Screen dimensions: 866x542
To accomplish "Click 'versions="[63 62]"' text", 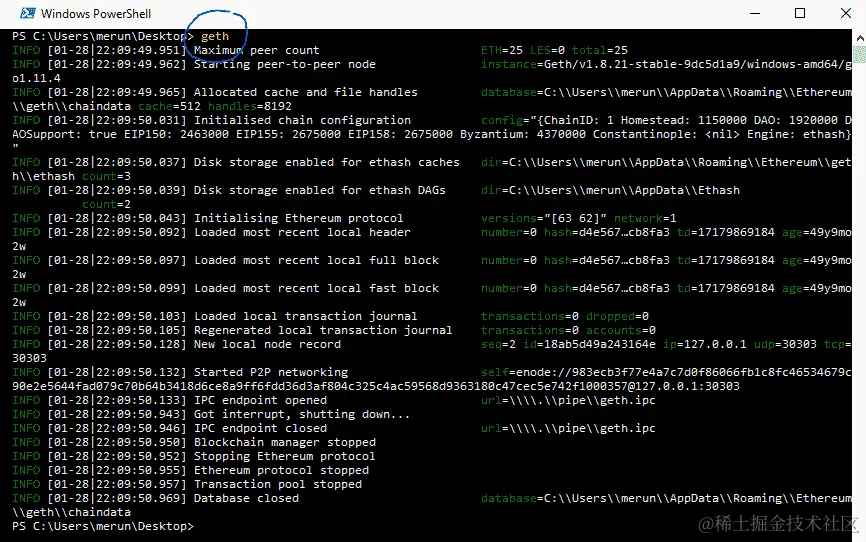I will (x=543, y=218).
